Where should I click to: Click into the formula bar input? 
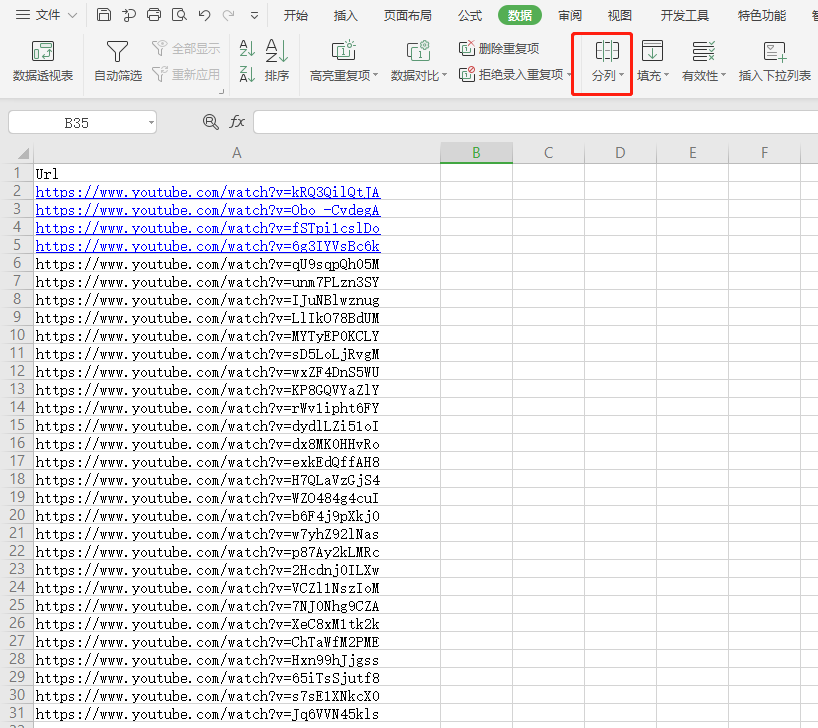[535, 122]
